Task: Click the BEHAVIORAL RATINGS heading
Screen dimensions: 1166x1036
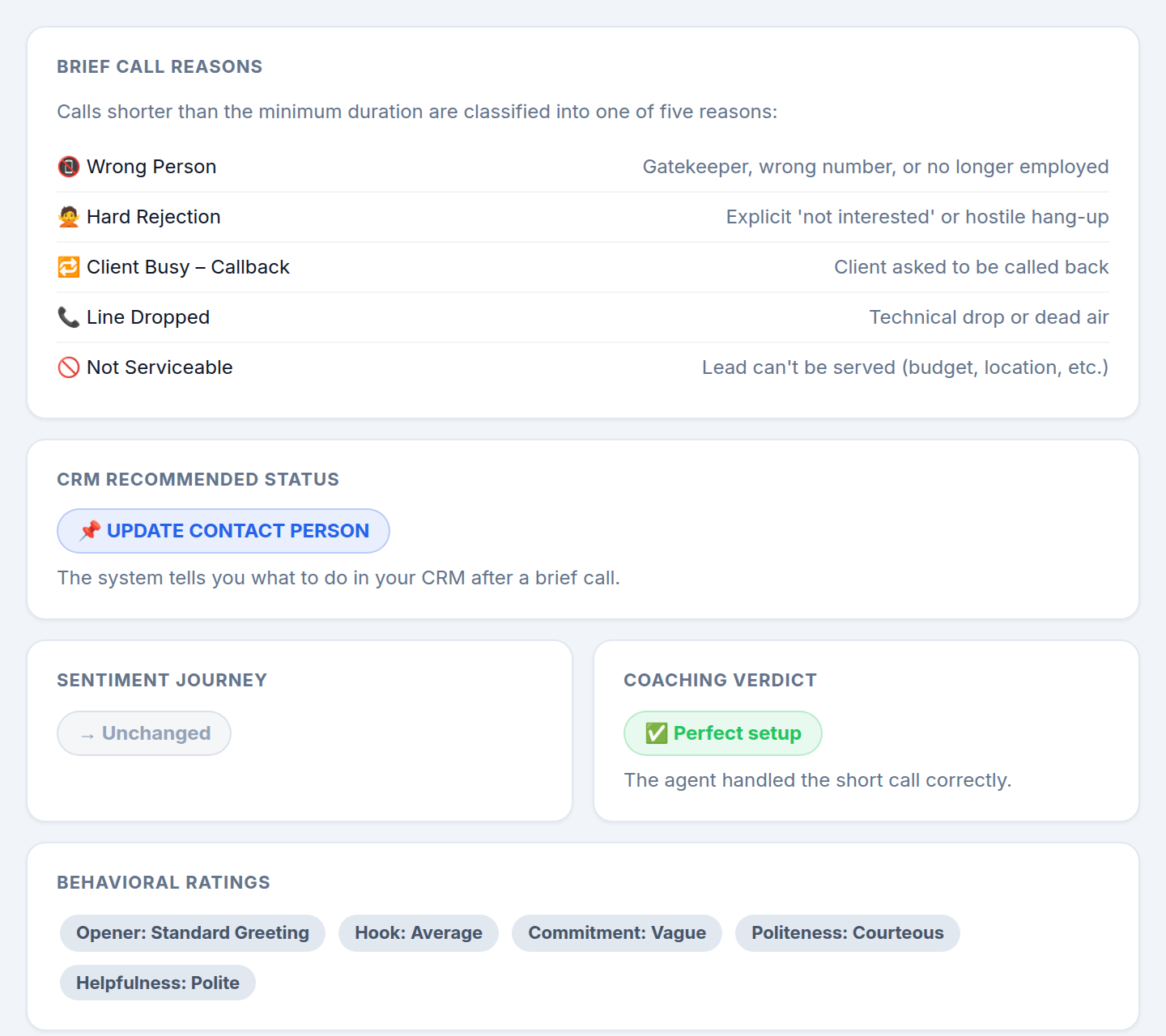Action: [164, 883]
